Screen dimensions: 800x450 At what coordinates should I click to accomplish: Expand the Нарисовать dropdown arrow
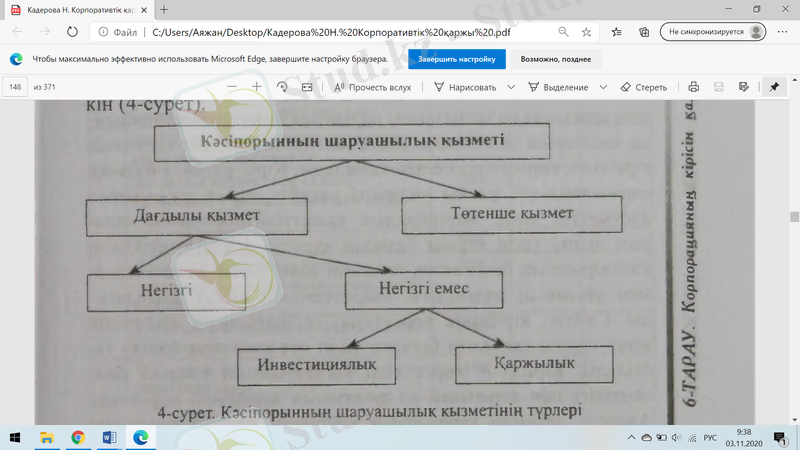click(511, 87)
